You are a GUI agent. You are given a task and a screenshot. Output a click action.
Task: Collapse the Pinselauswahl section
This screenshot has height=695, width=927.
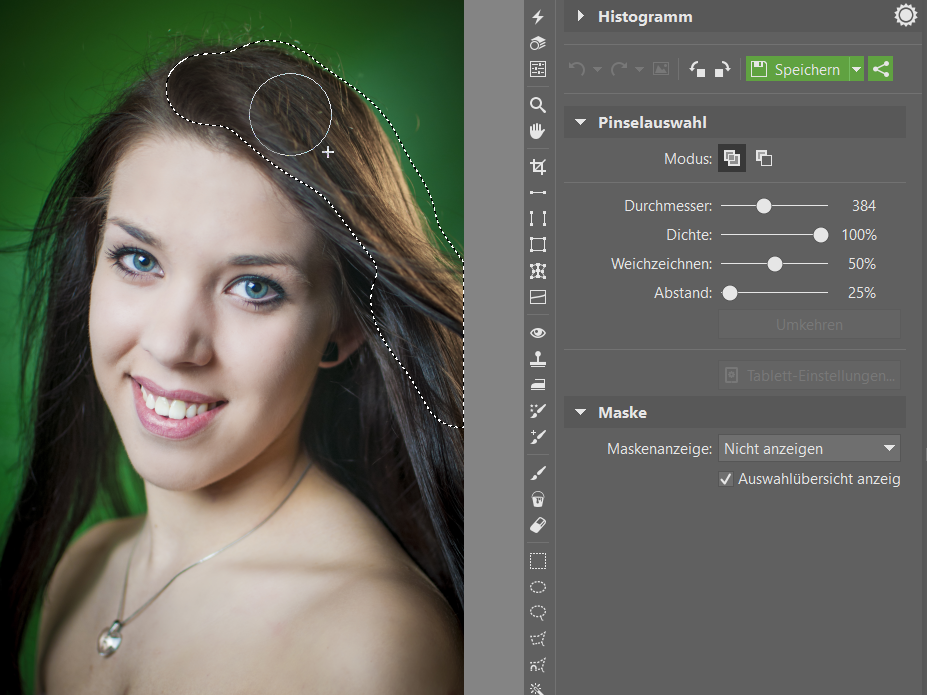(x=580, y=122)
